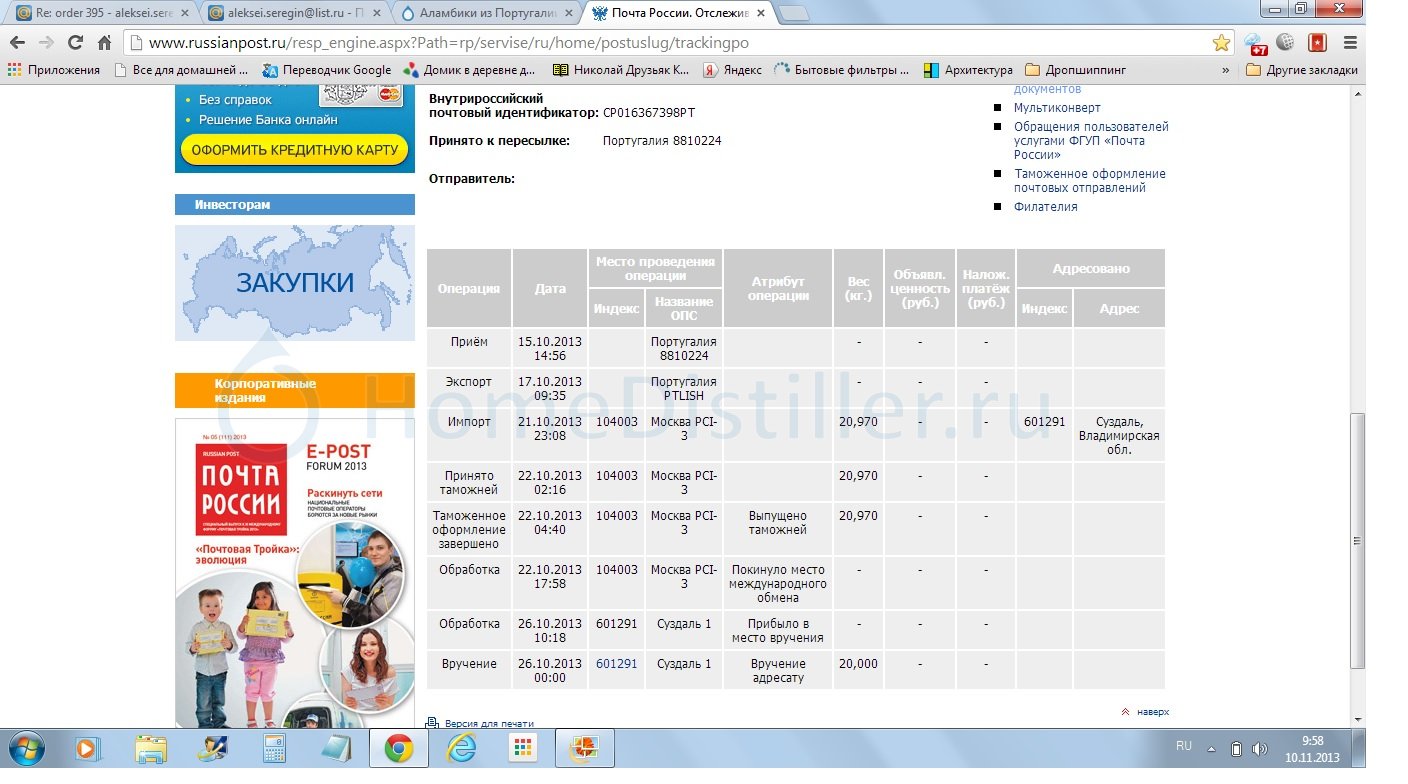Go to browser Home page icon
This screenshot has width=1408, height=784.
104,43
